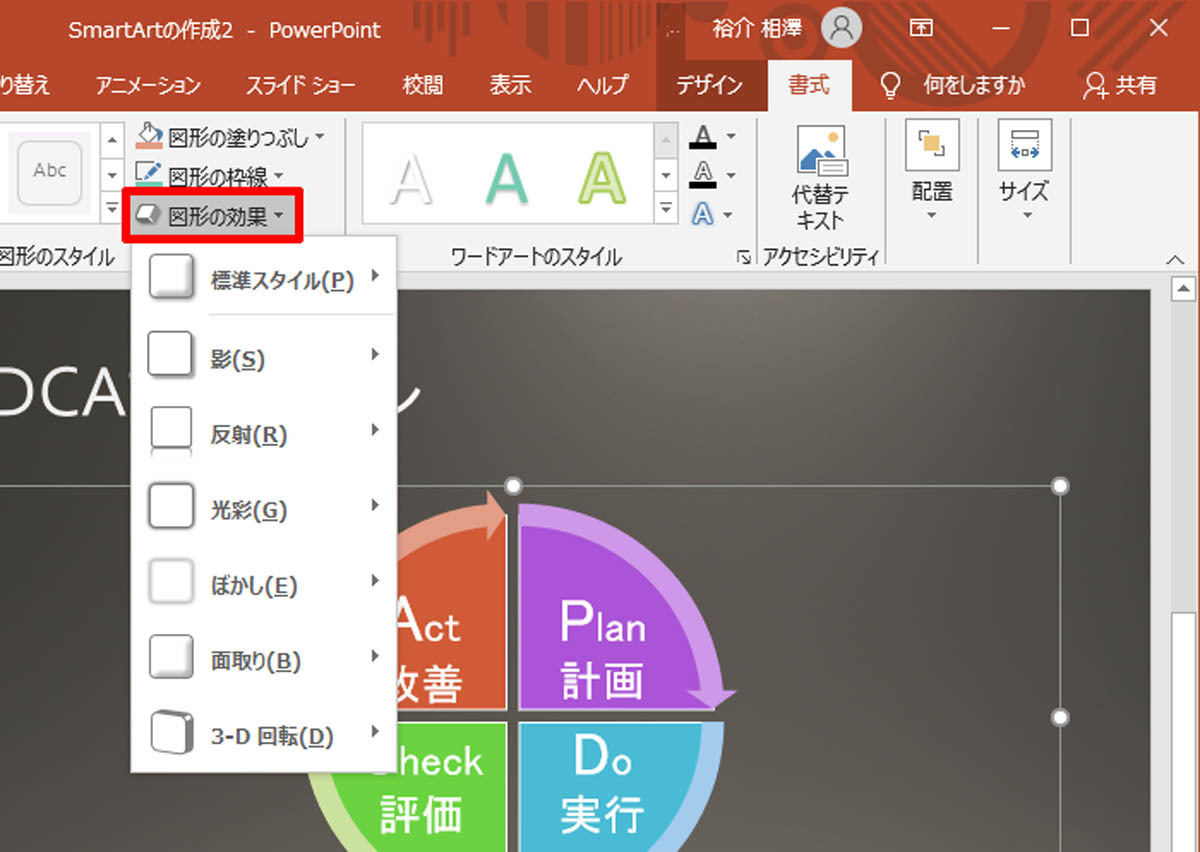Expand the shape styles gallery
The height and width of the screenshot is (852, 1200).
112,209
